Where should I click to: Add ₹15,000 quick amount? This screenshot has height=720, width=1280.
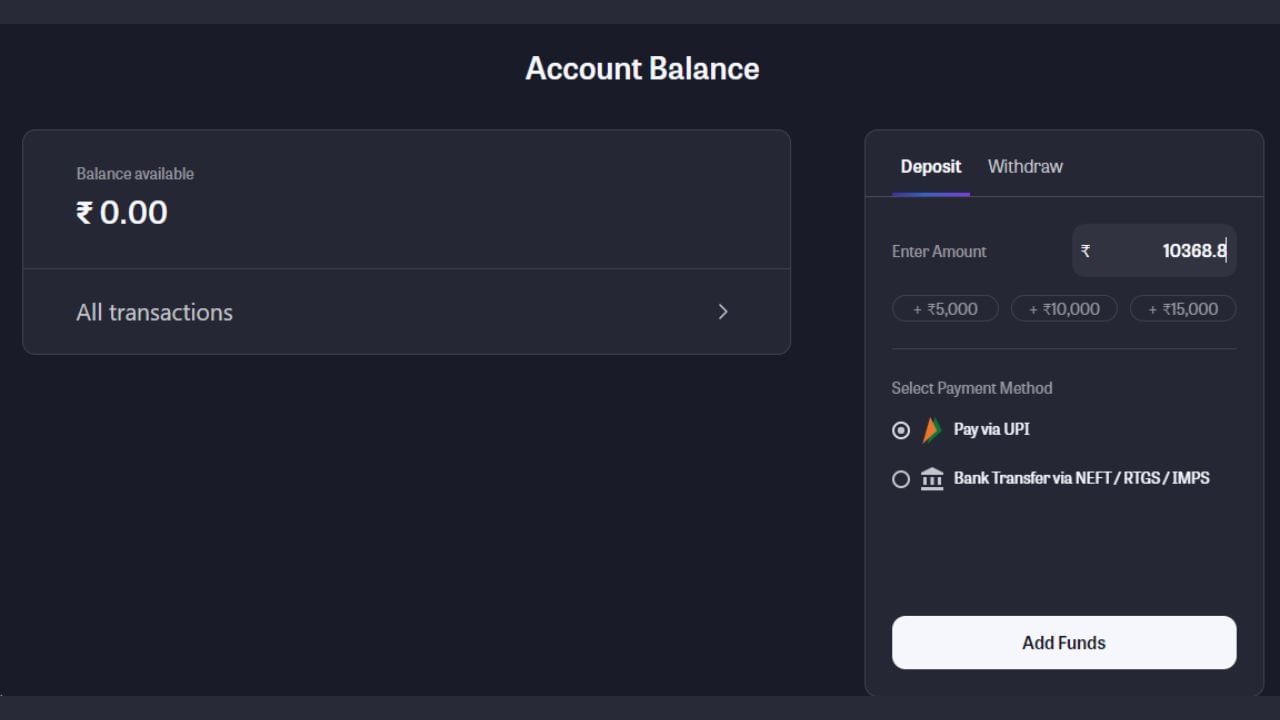point(1183,309)
